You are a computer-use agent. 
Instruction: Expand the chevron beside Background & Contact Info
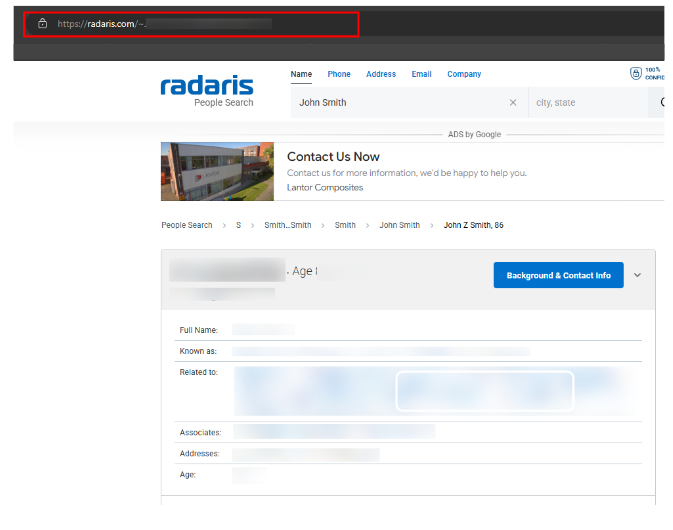tap(638, 275)
